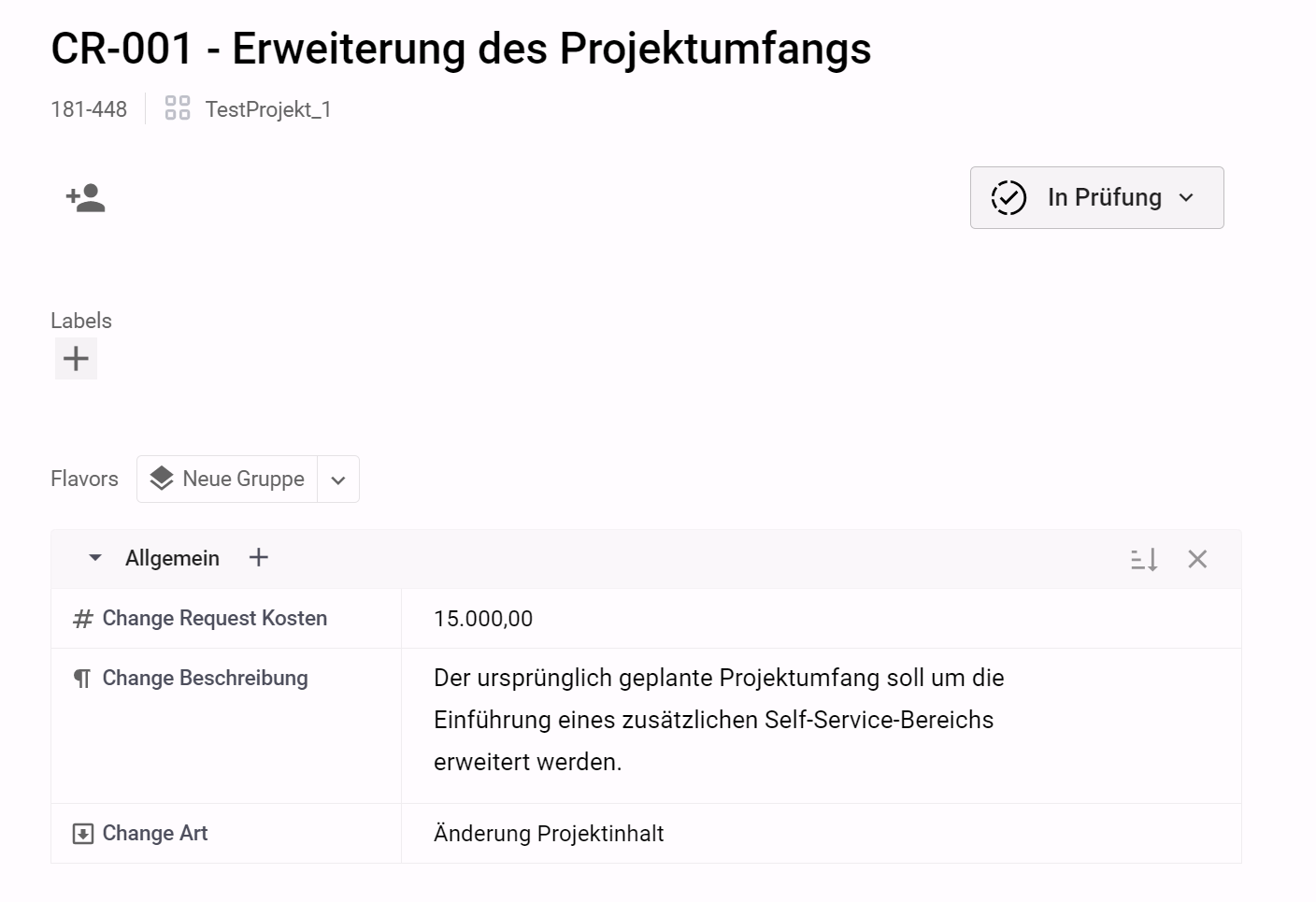The image size is (1316, 902).
Task: Click the add assignee person icon
Action: click(x=85, y=197)
